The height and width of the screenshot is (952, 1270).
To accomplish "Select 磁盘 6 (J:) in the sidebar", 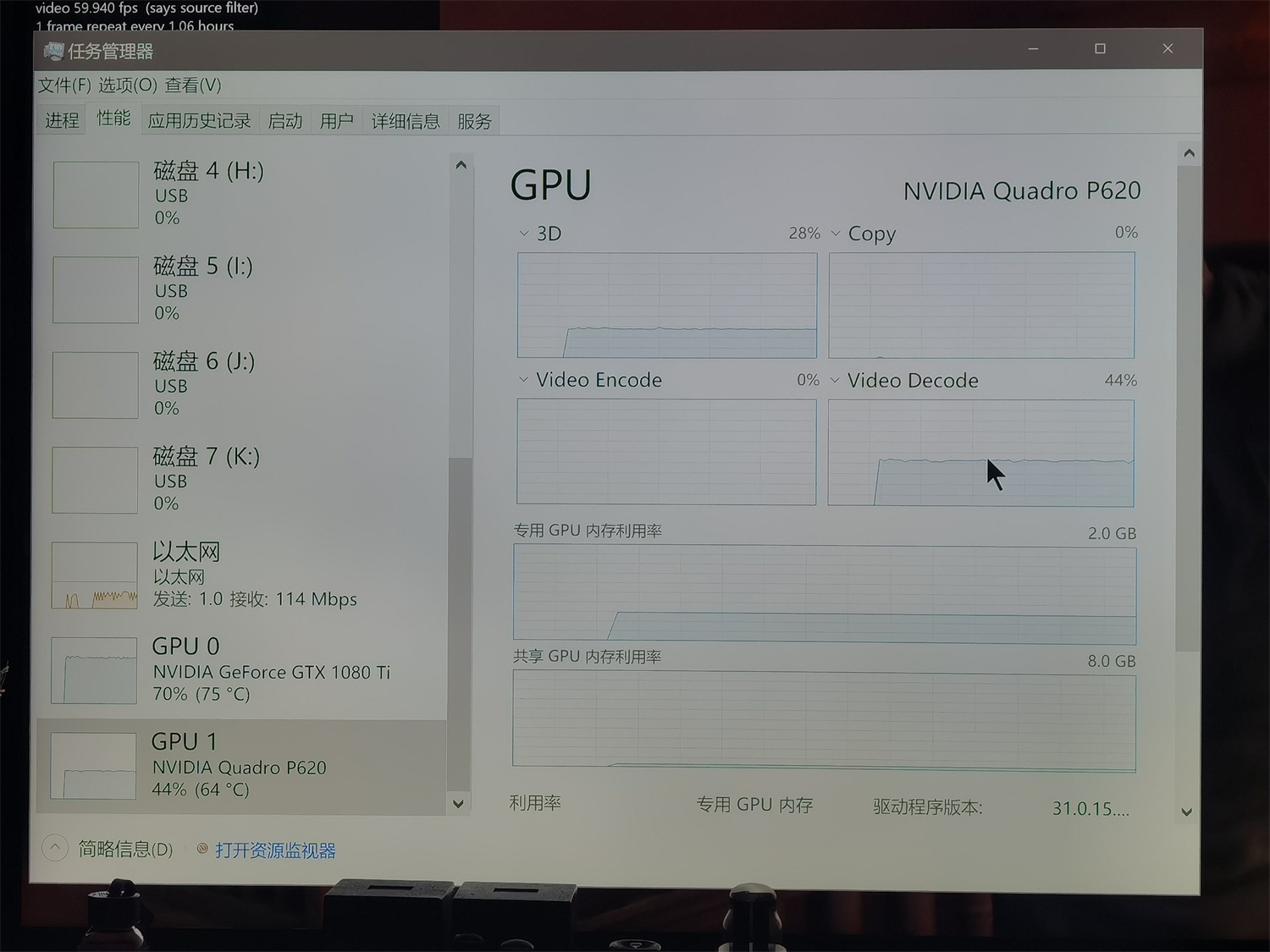I will 241,385.
